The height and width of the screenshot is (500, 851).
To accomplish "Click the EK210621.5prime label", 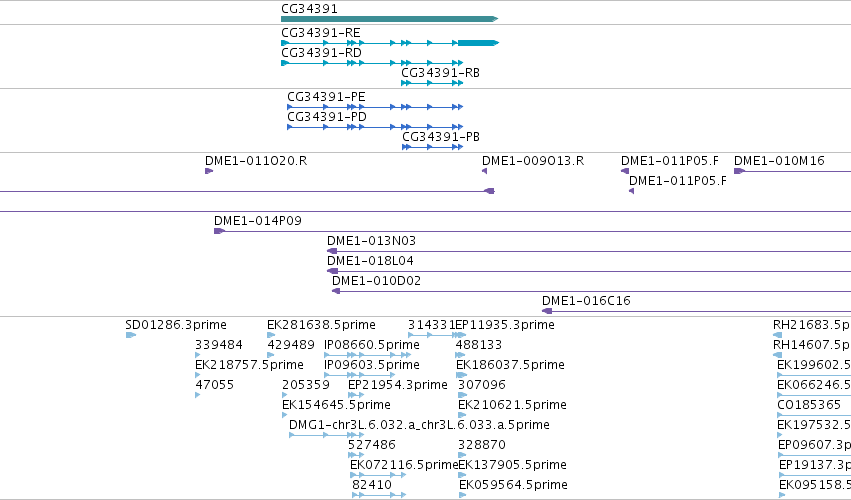I will coord(512,406).
